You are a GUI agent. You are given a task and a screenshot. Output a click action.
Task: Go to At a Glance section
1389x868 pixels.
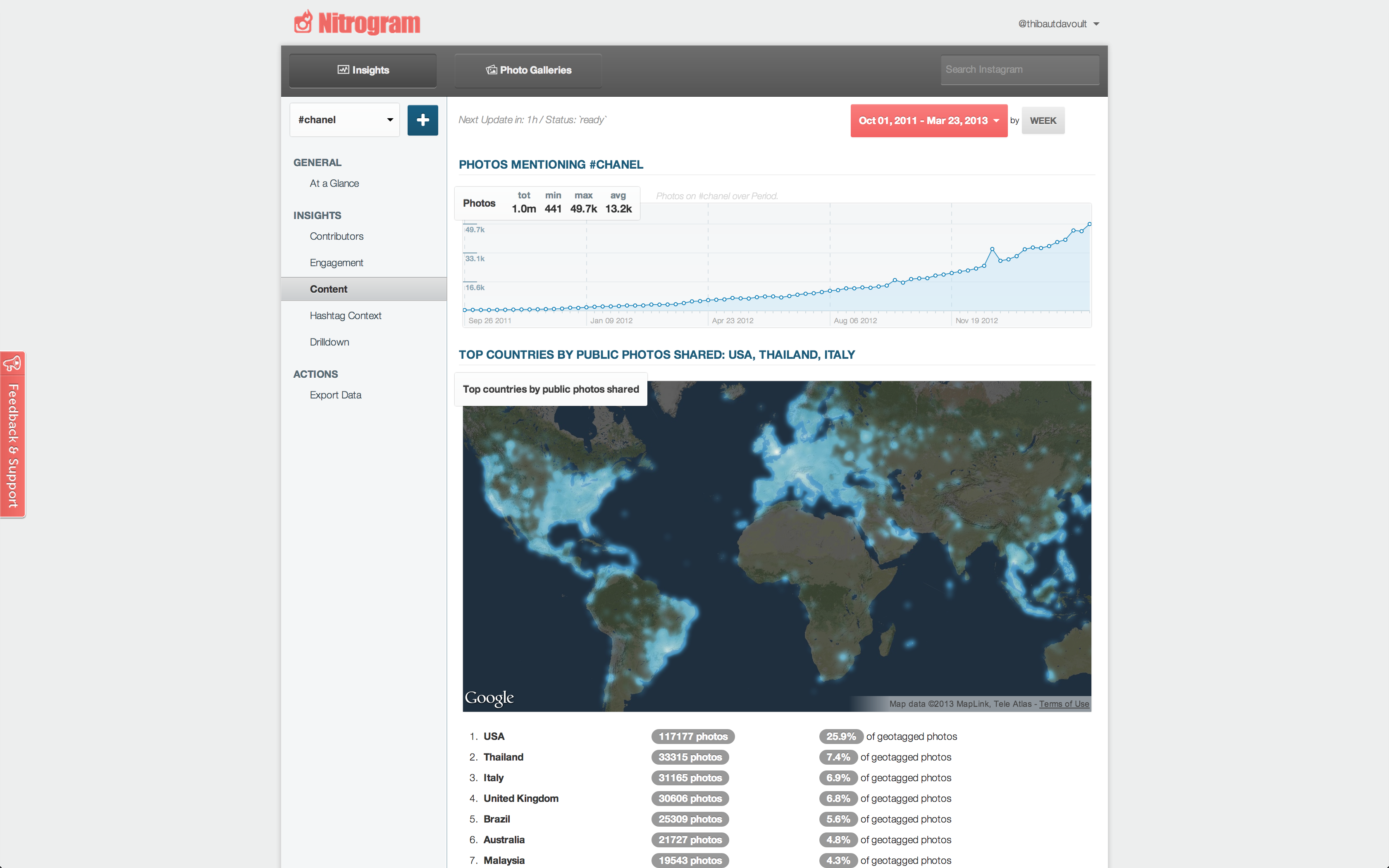(334, 183)
